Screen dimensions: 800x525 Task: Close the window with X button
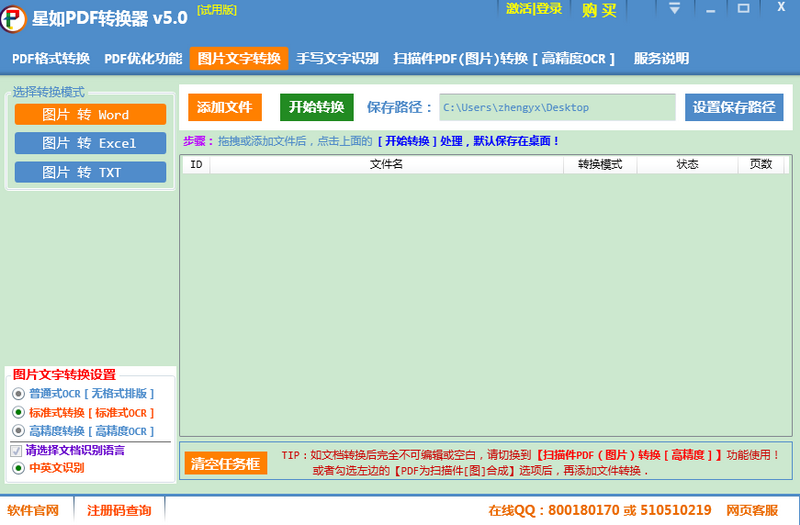pyautogui.click(x=781, y=7)
